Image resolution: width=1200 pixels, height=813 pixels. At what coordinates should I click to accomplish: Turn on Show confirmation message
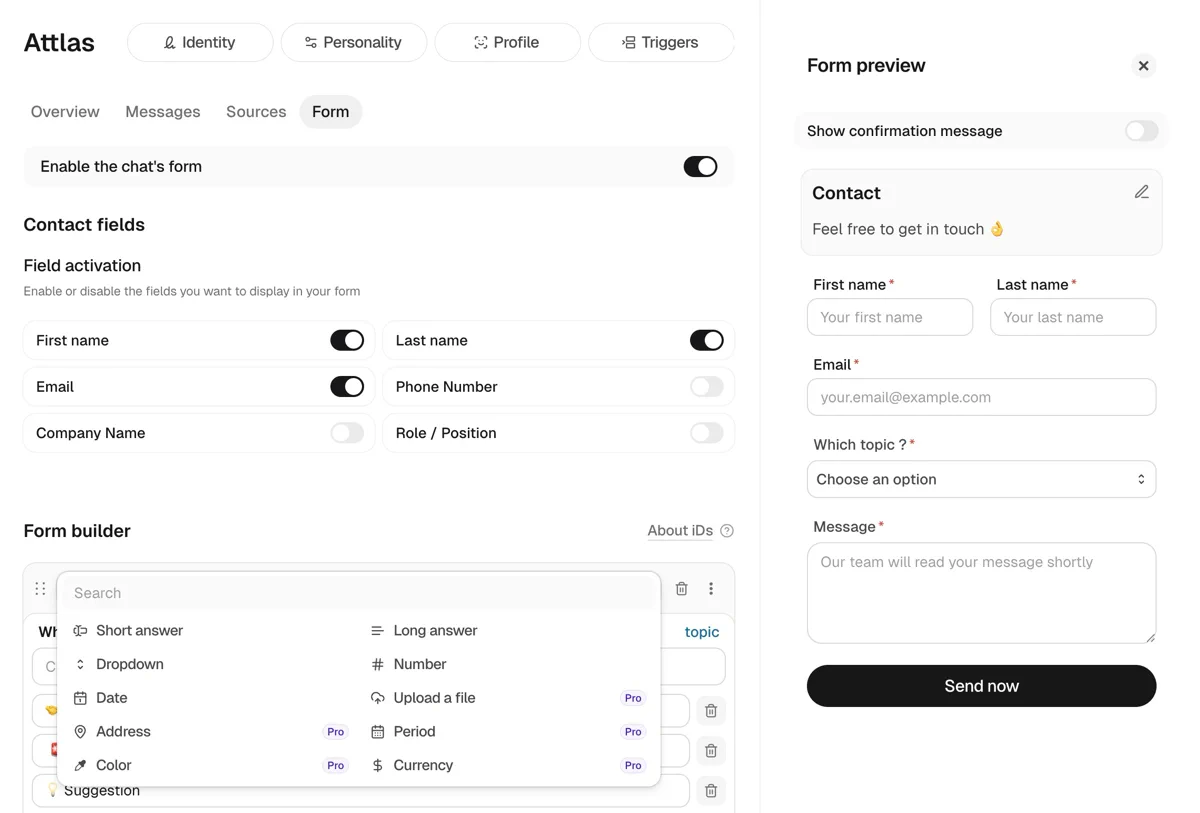point(1139,130)
